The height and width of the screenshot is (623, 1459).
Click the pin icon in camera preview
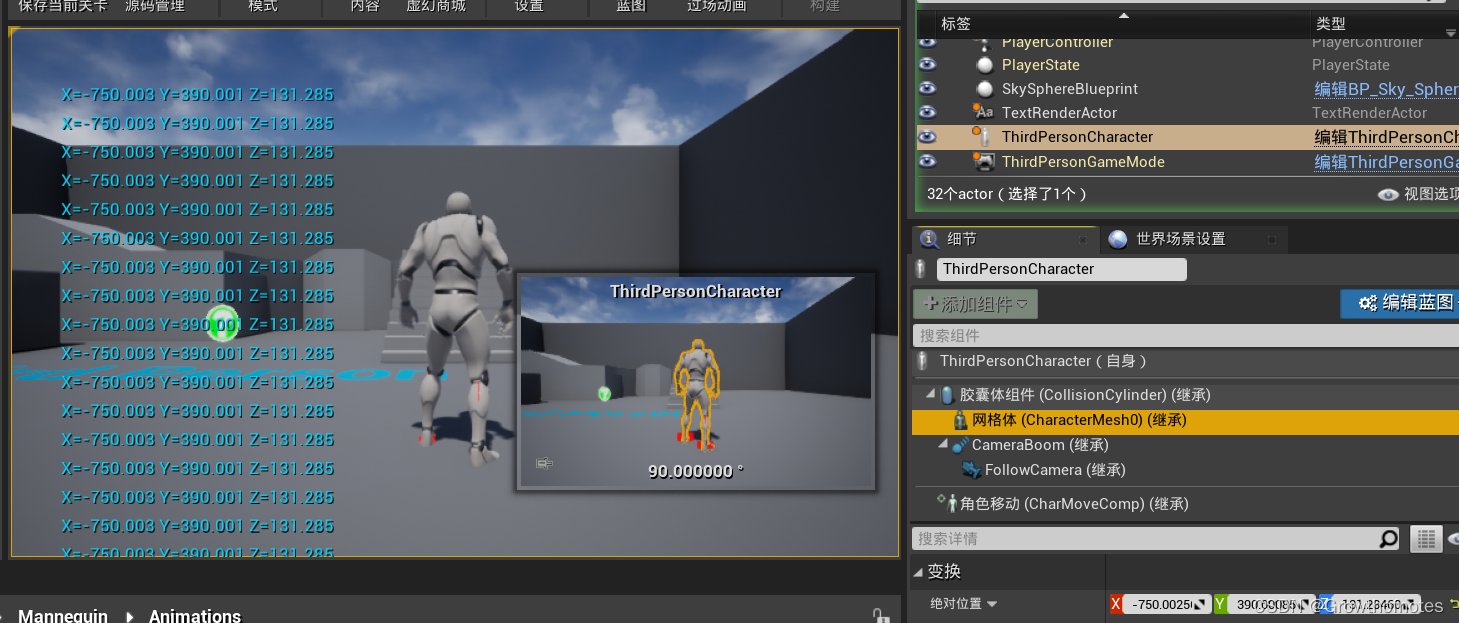tap(545, 463)
